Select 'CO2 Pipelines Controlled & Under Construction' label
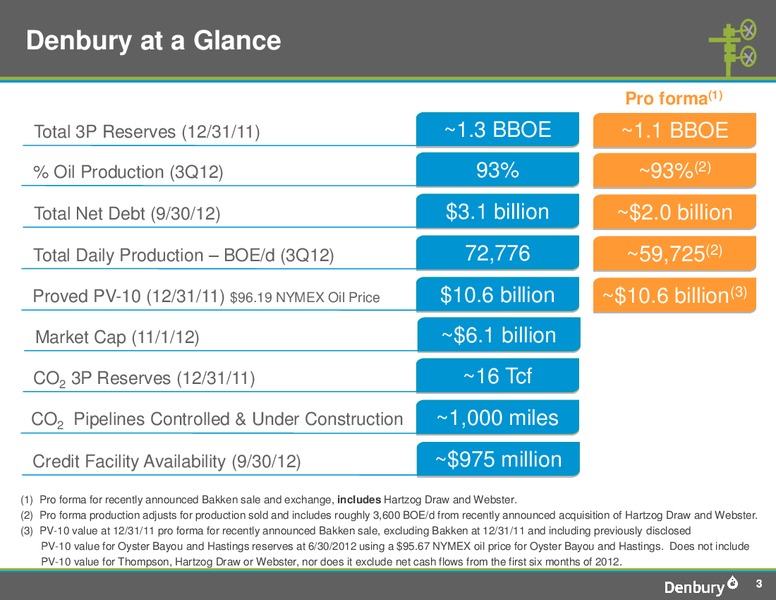776x600 pixels. pos(217,420)
